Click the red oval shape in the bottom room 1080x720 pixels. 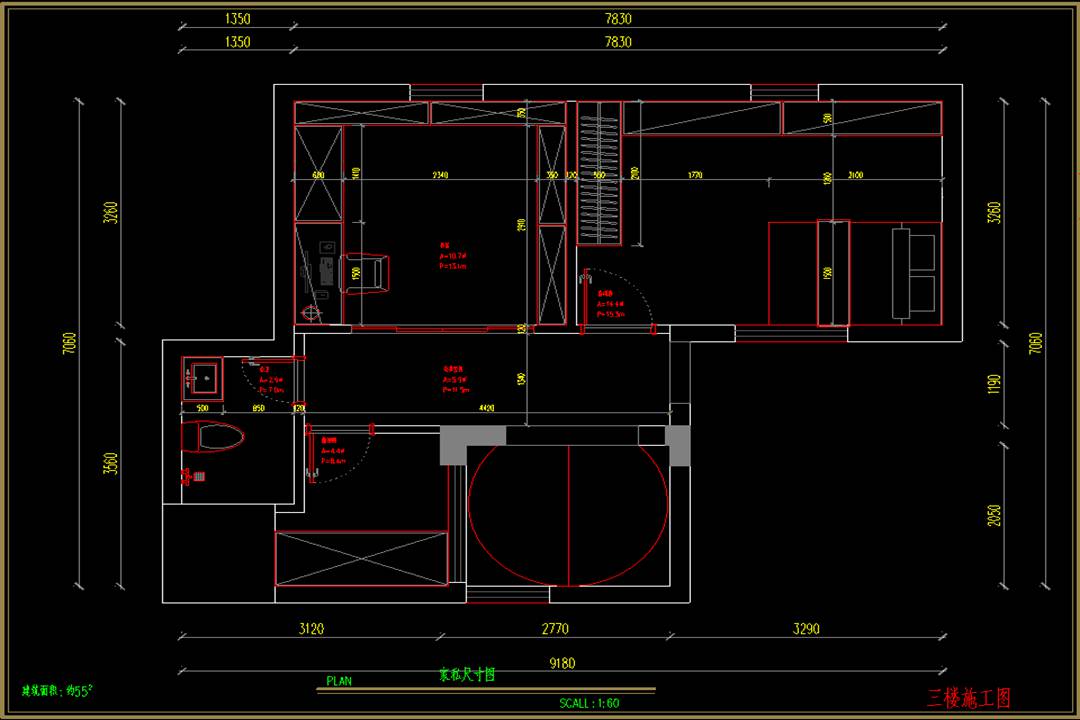(568, 514)
